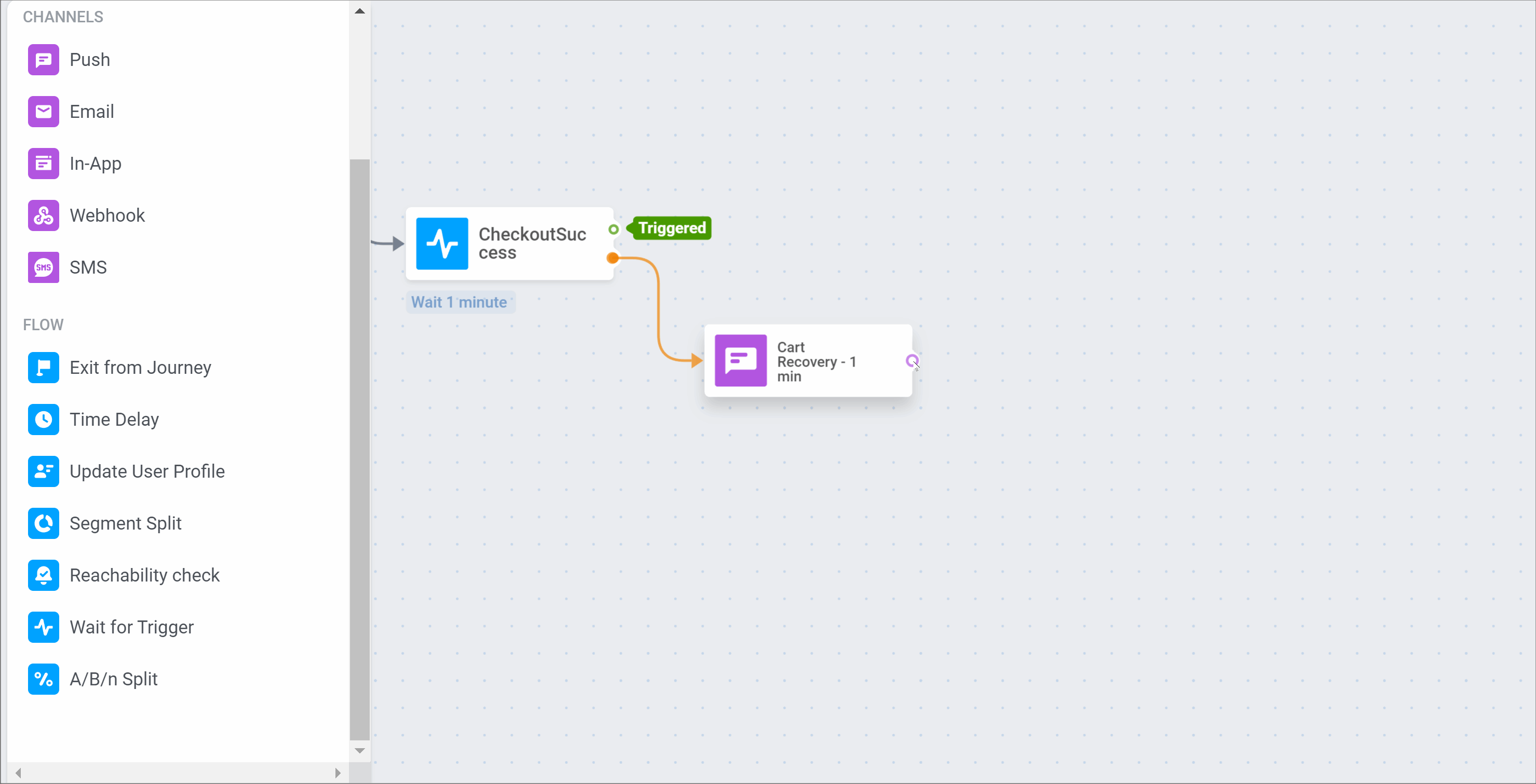
Task: Select the SMS channel icon
Action: tap(44, 267)
